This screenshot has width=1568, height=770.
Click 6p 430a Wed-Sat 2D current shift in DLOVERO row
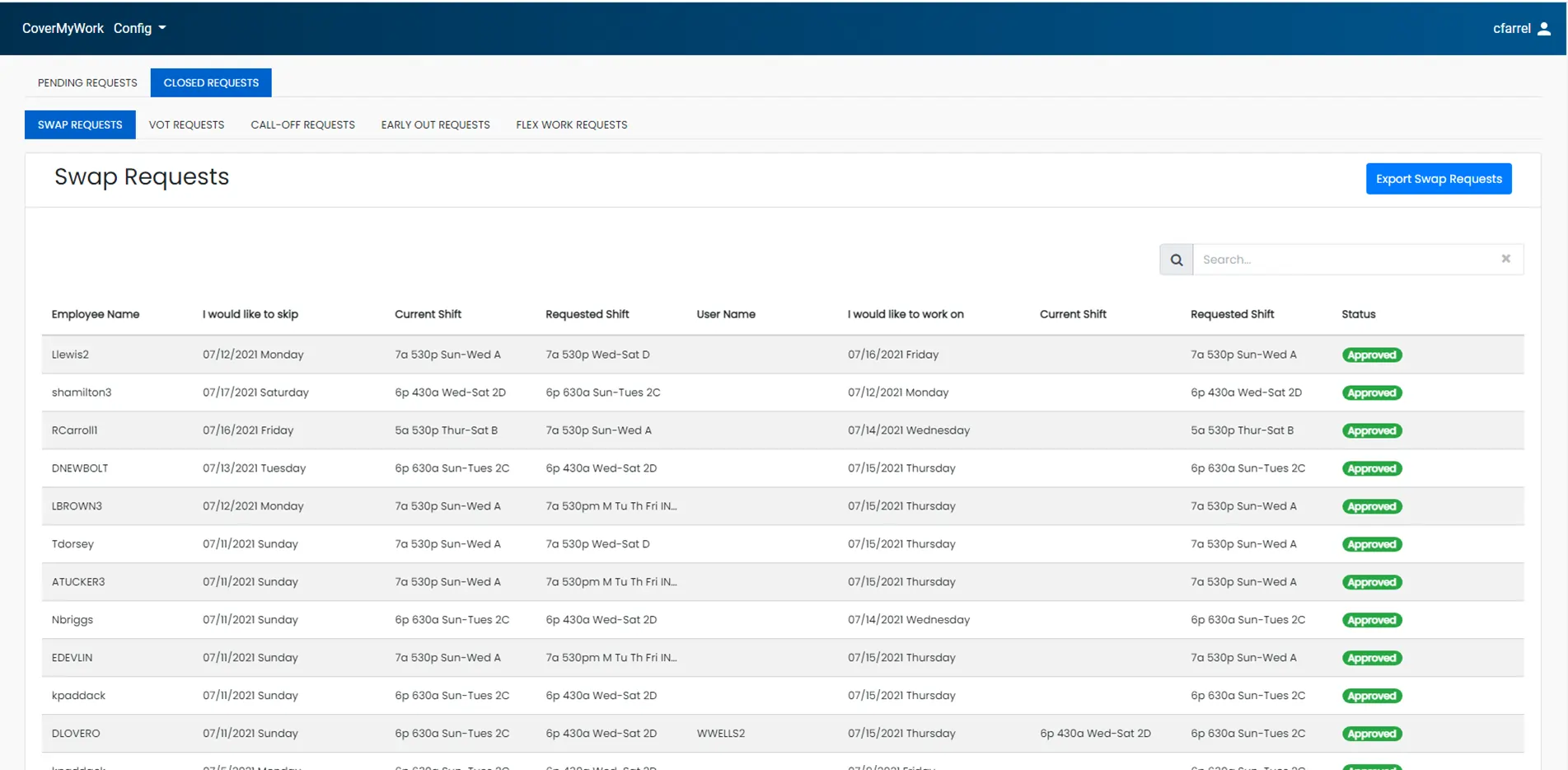point(1095,734)
